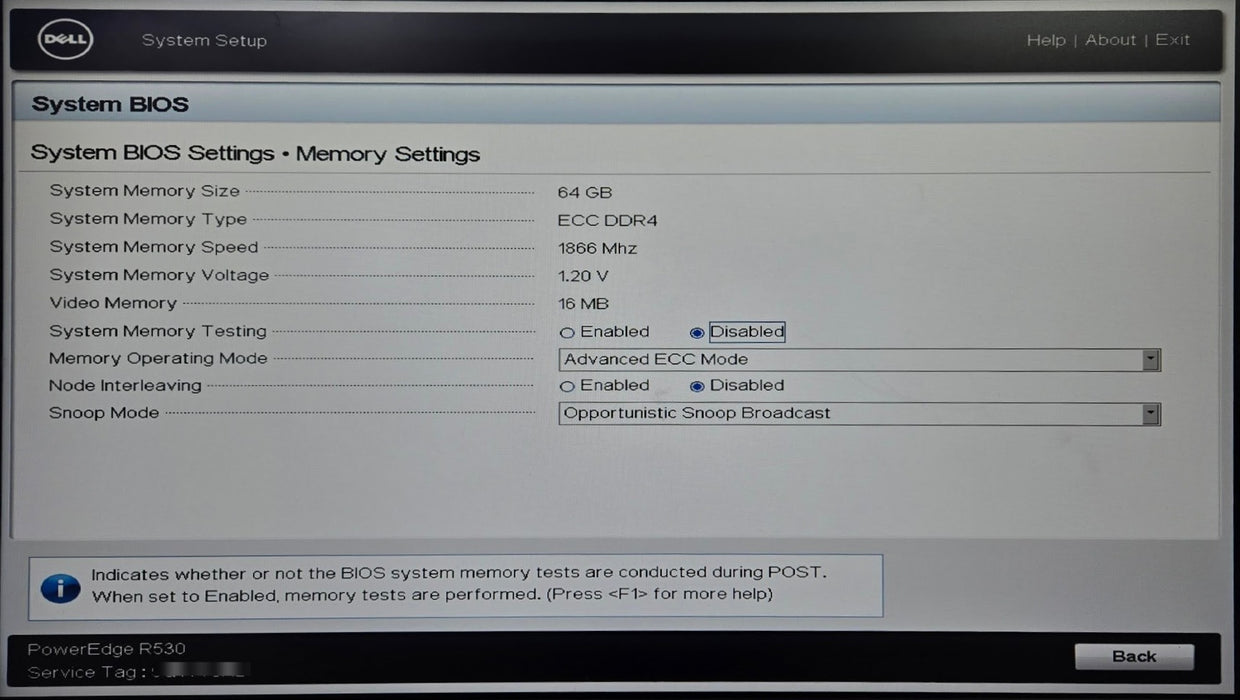
Task: Click the ECC DDR4 value
Action: pyautogui.click(x=608, y=221)
